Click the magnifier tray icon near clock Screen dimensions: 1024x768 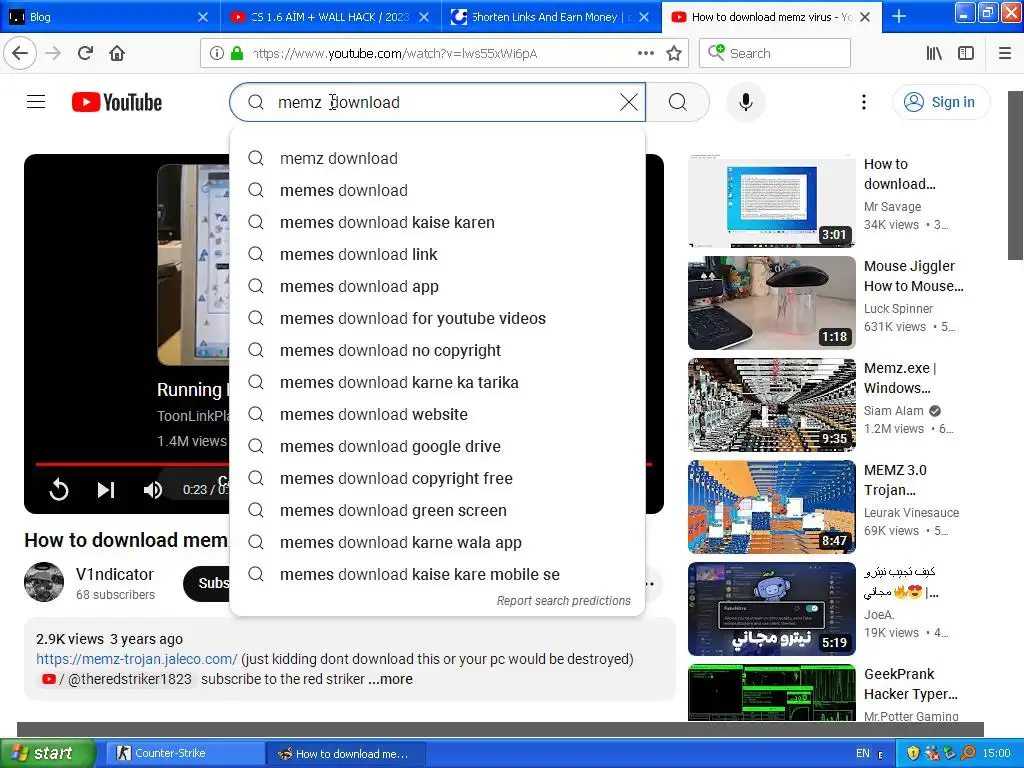coord(968,754)
